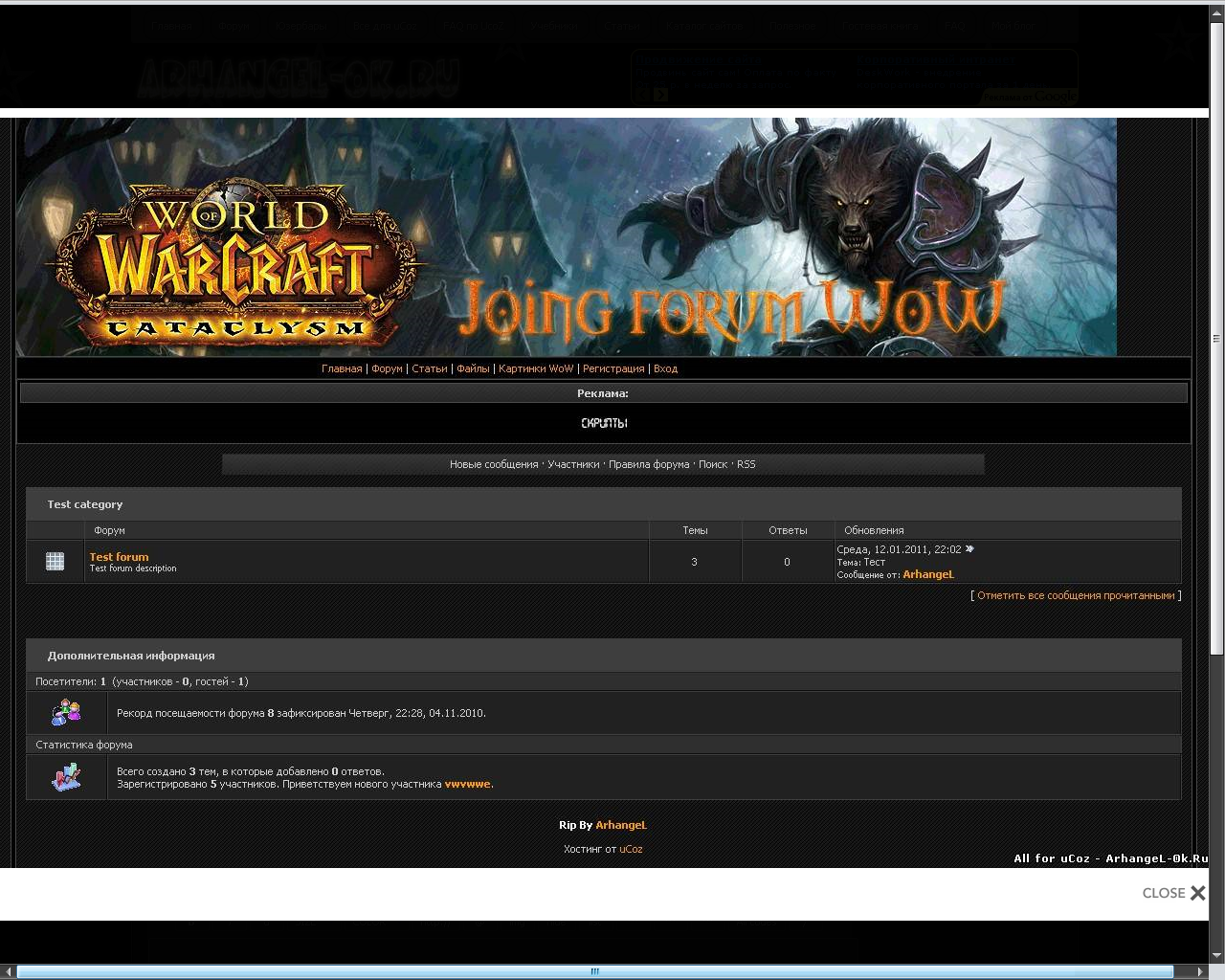Click Отметить все сообщения прочитанными

coord(1076,595)
